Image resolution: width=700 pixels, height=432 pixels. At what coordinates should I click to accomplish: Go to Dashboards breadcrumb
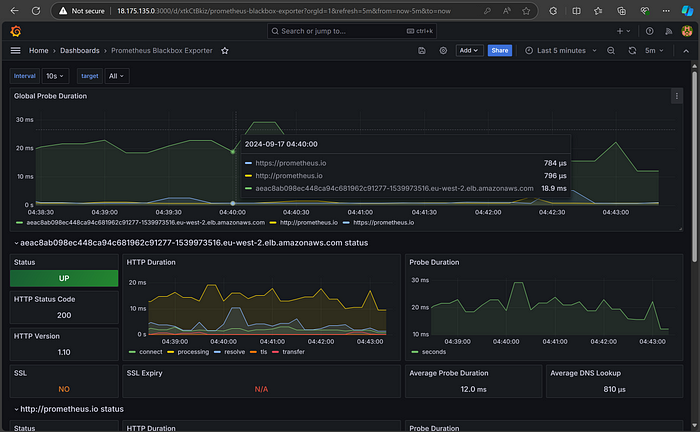point(80,50)
